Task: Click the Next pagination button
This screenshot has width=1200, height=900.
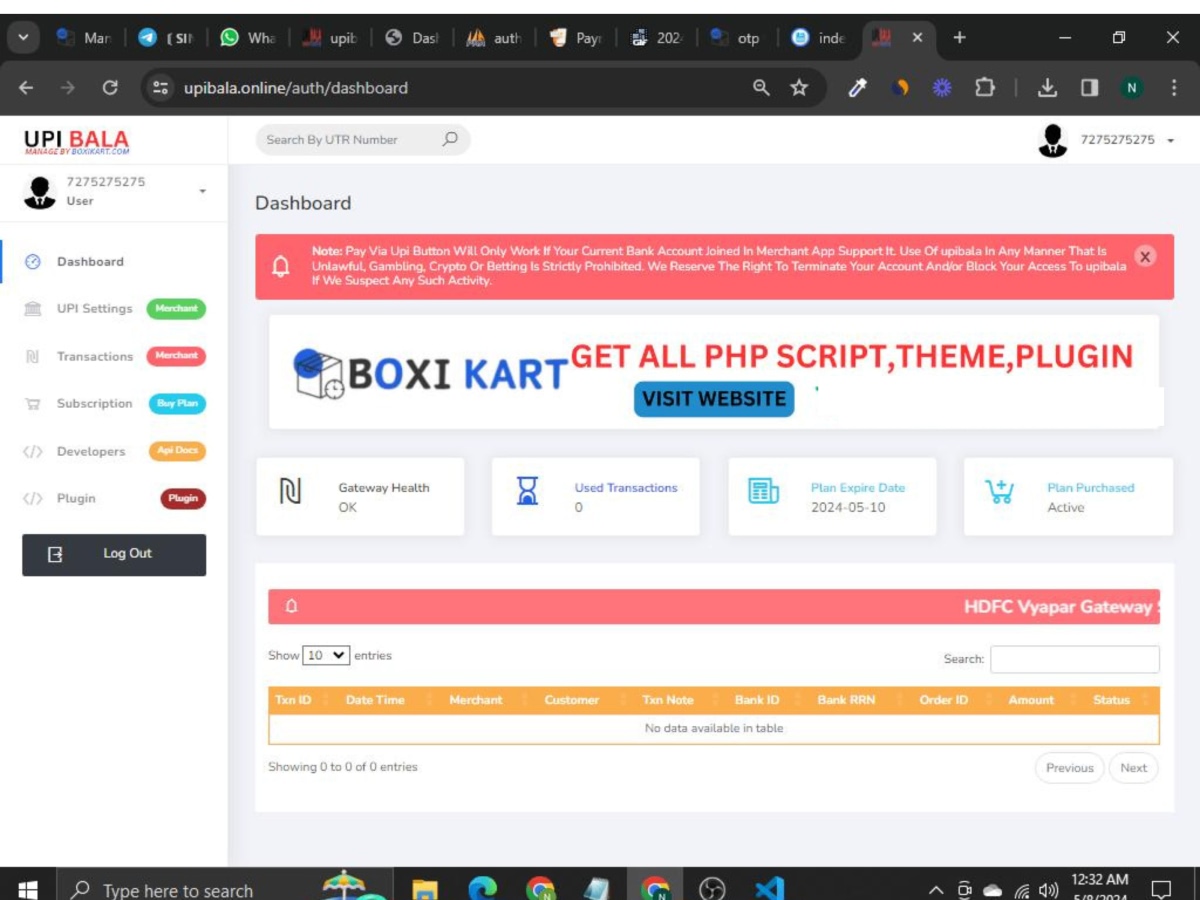Action: pyautogui.click(x=1133, y=768)
